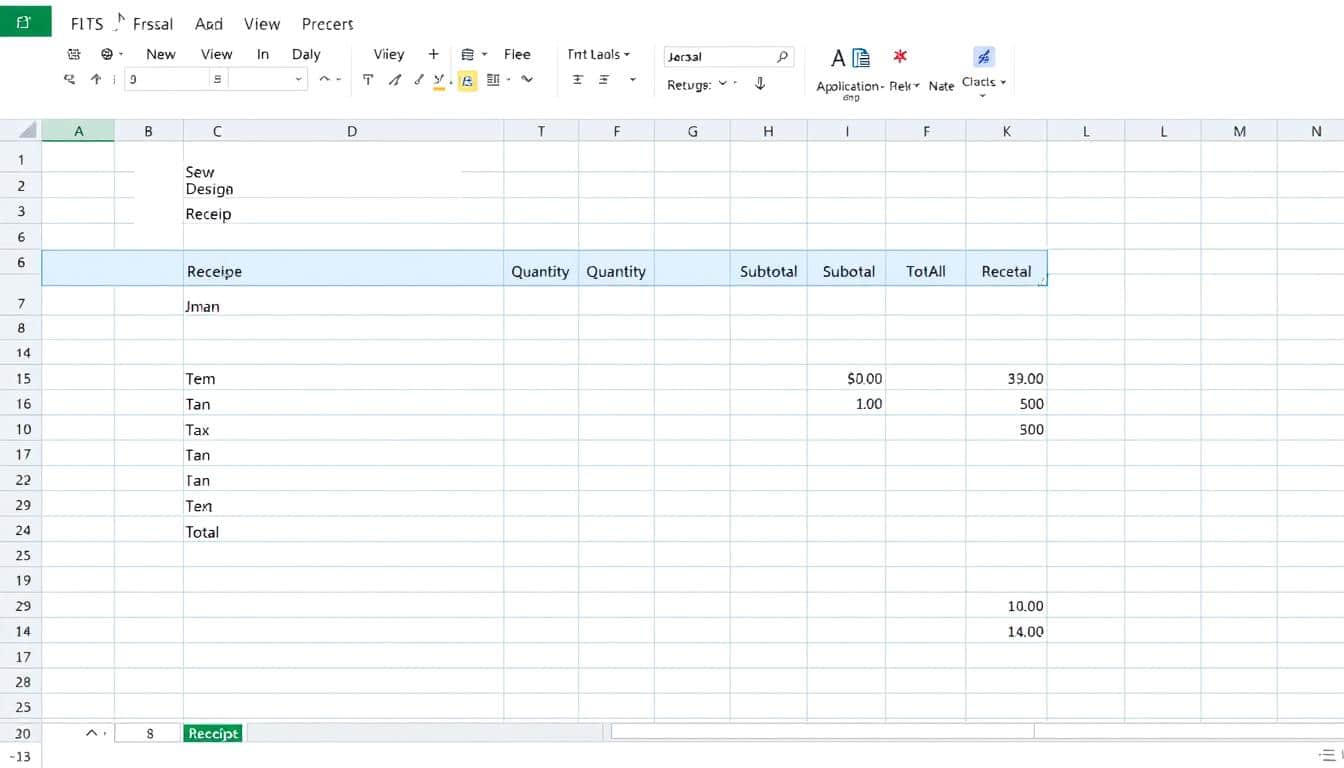1344x768 pixels.
Task: Click the second alignment icon
Action: tap(603, 80)
